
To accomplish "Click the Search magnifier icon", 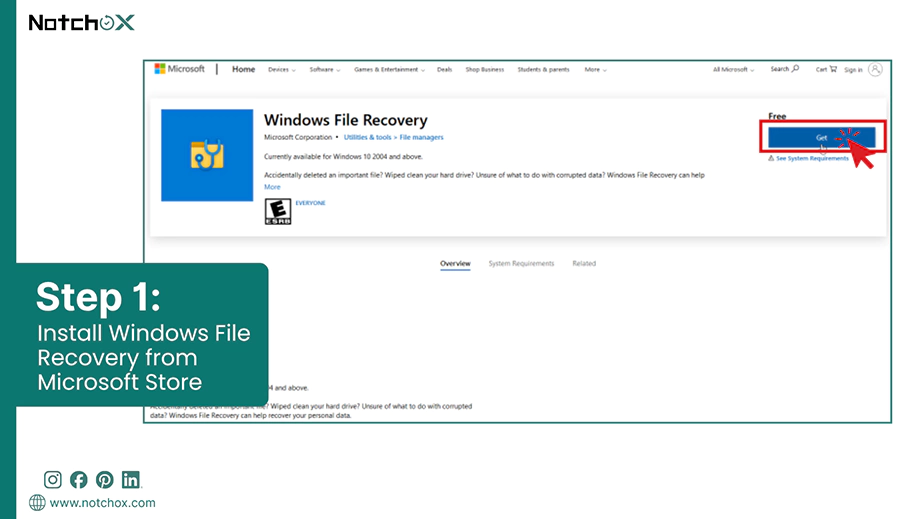I will (x=796, y=69).
